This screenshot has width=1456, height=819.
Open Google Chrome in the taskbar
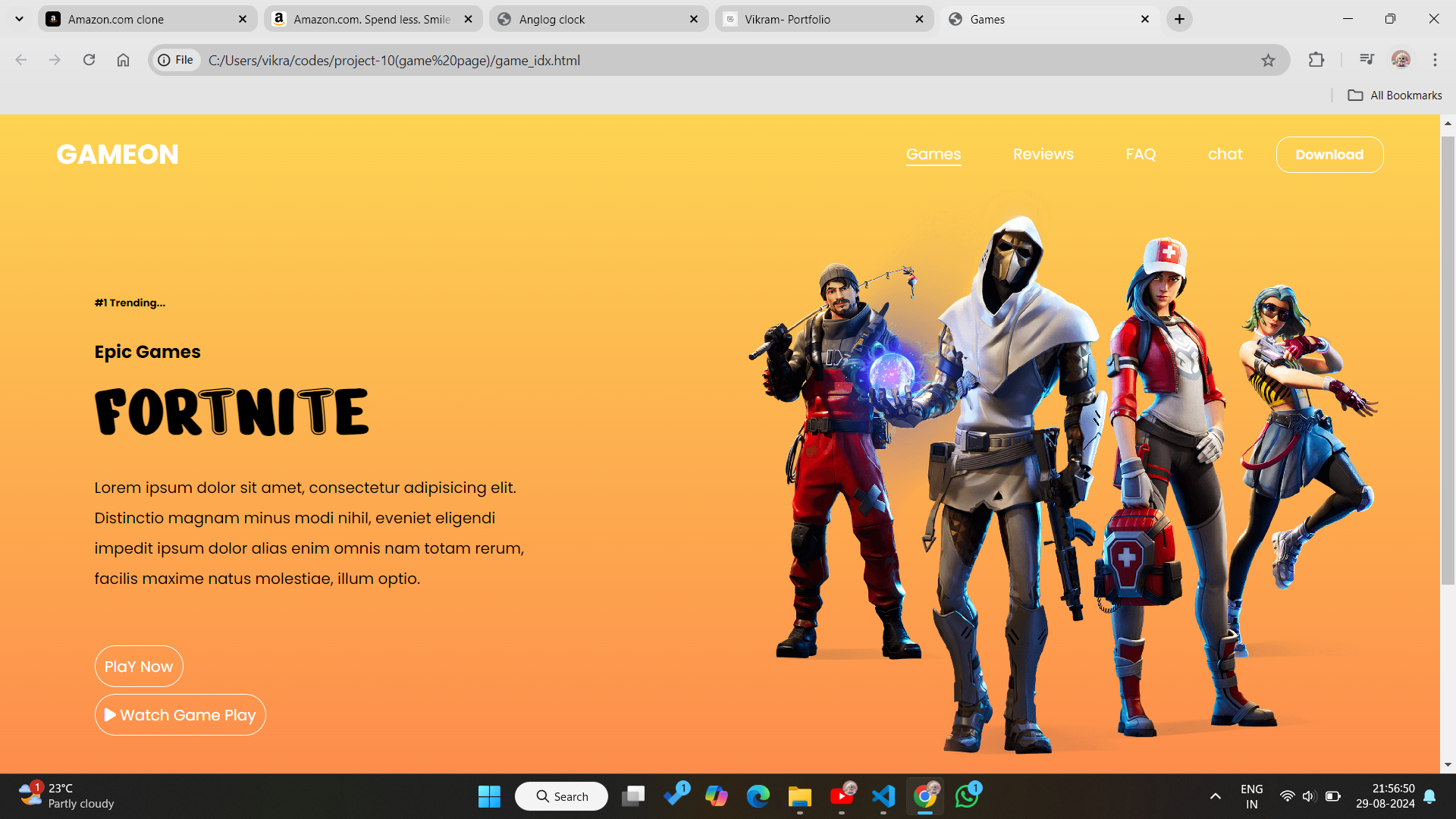[x=925, y=796]
